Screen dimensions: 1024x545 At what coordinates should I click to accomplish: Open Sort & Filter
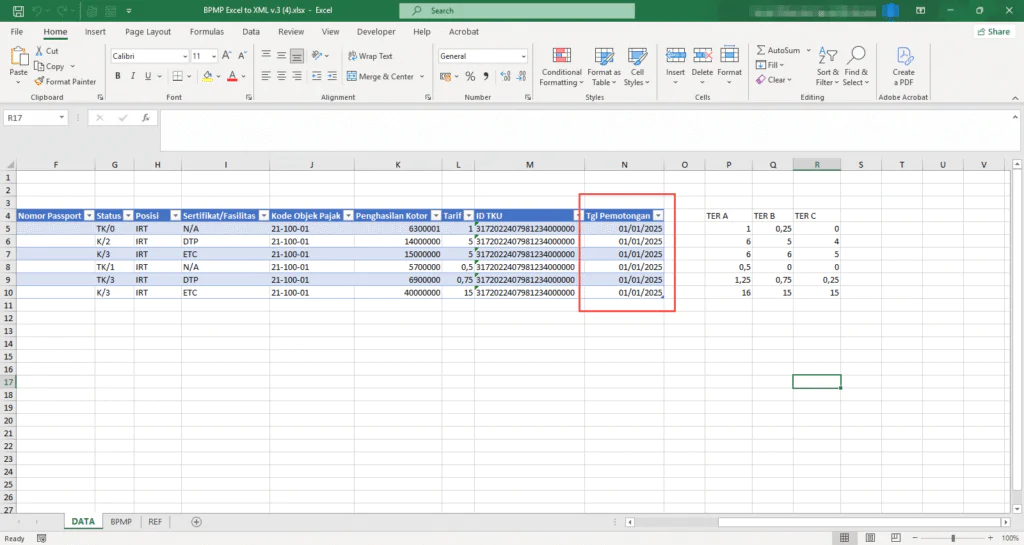827,67
